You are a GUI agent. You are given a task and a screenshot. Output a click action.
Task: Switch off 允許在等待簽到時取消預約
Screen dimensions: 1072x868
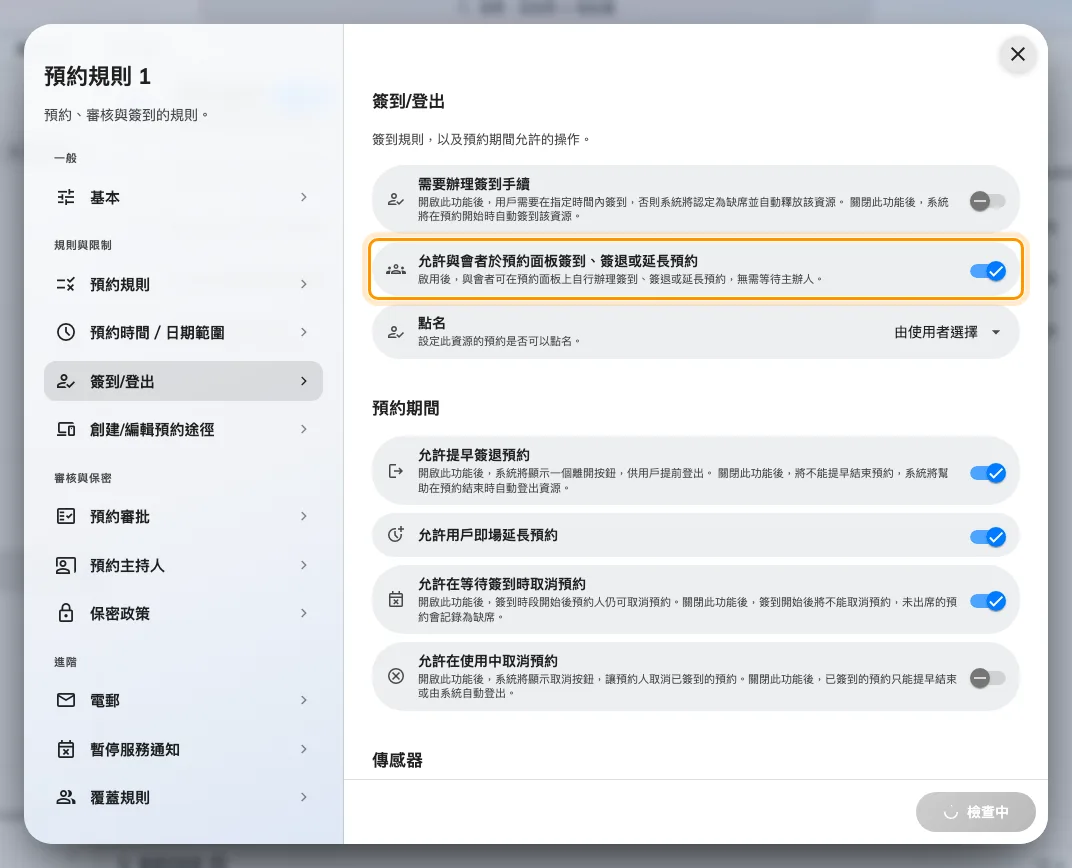pos(988,601)
